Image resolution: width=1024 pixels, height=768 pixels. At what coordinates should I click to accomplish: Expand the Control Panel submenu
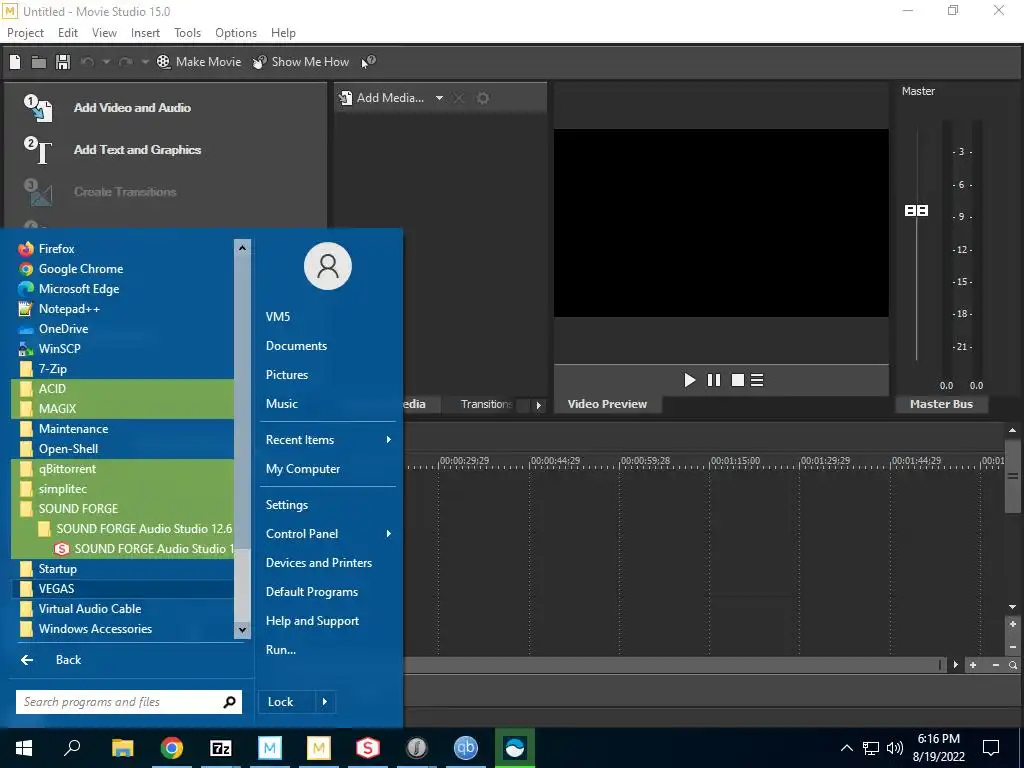pyautogui.click(x=328, y=534)
